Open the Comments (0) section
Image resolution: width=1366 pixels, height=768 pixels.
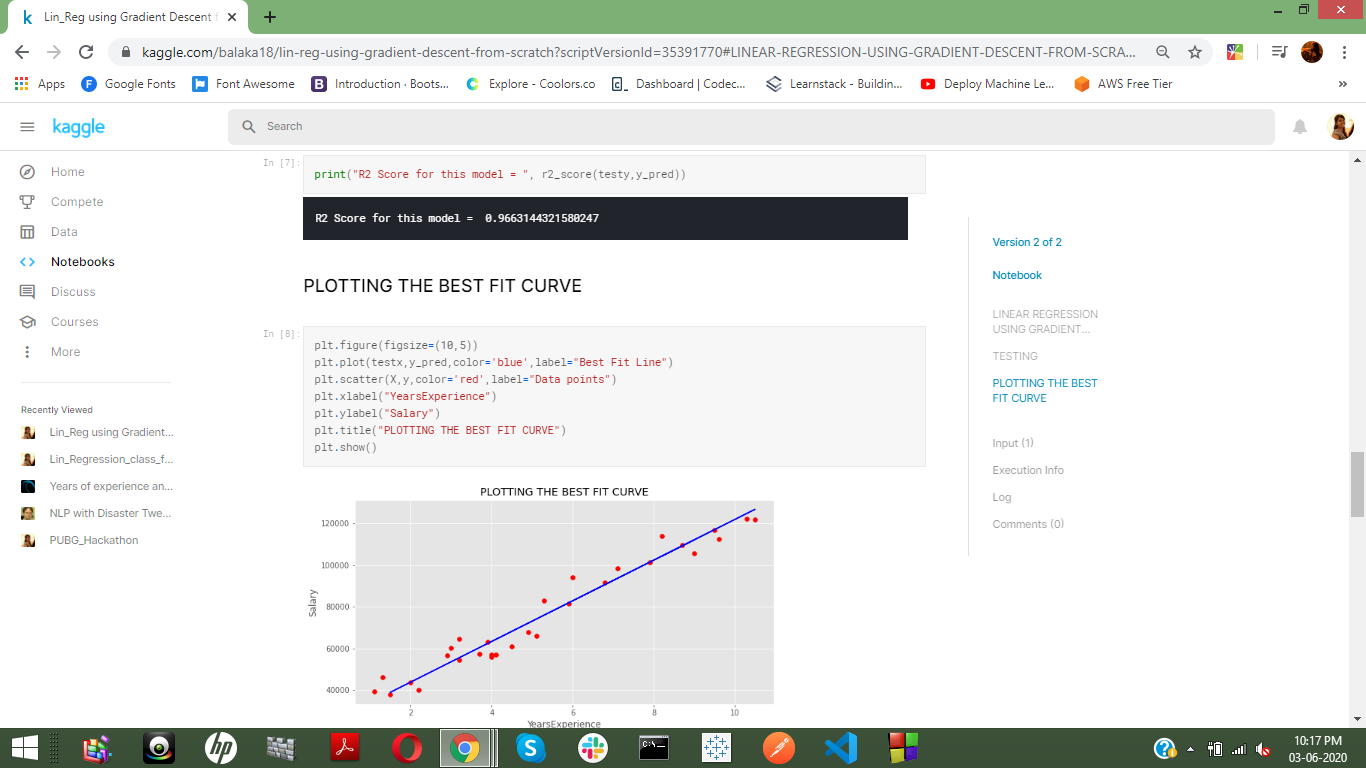click(1028, 523)
